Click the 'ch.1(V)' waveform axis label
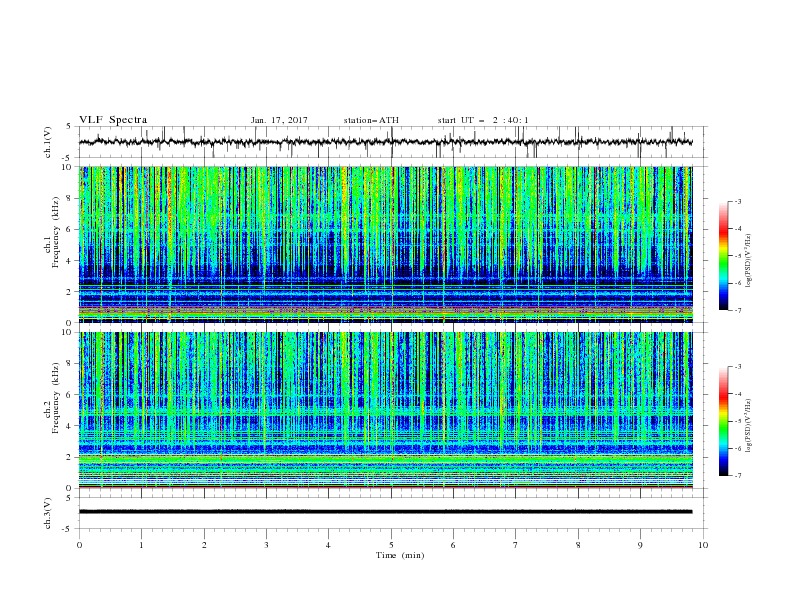This screenshot has height=612, width=792. point(48,142)
